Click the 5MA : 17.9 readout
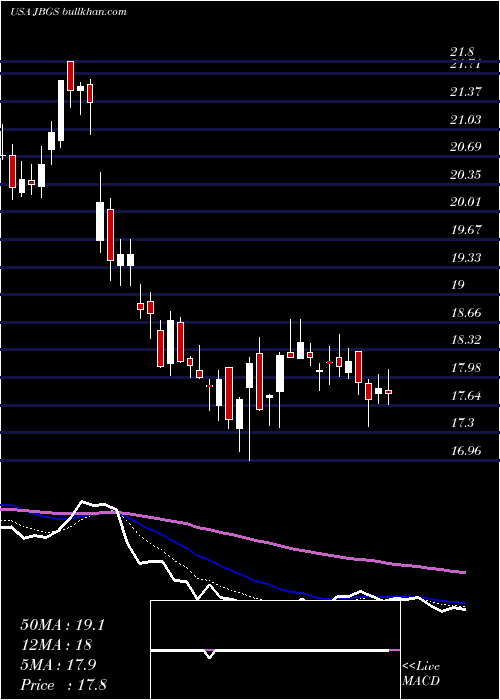Screen dimensions: 500x700 [x=58, y=665]
